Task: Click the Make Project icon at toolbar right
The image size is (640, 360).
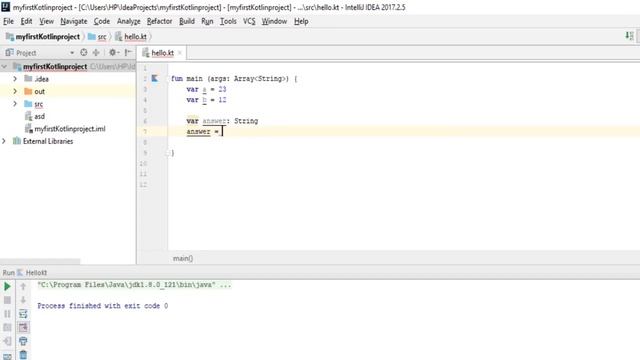Action: pyautogui.click(x=629, y=36)
